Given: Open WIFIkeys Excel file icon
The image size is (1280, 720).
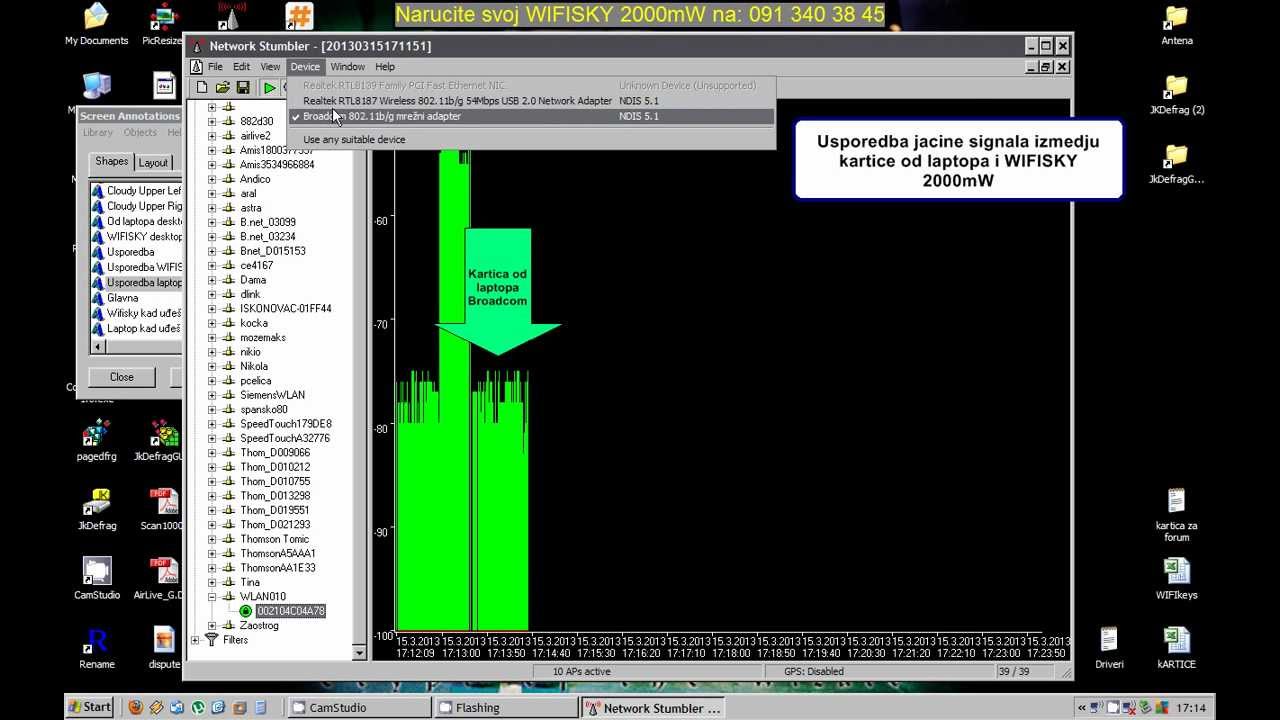Looking at the screenshot, I should (x=1176, y=578).
